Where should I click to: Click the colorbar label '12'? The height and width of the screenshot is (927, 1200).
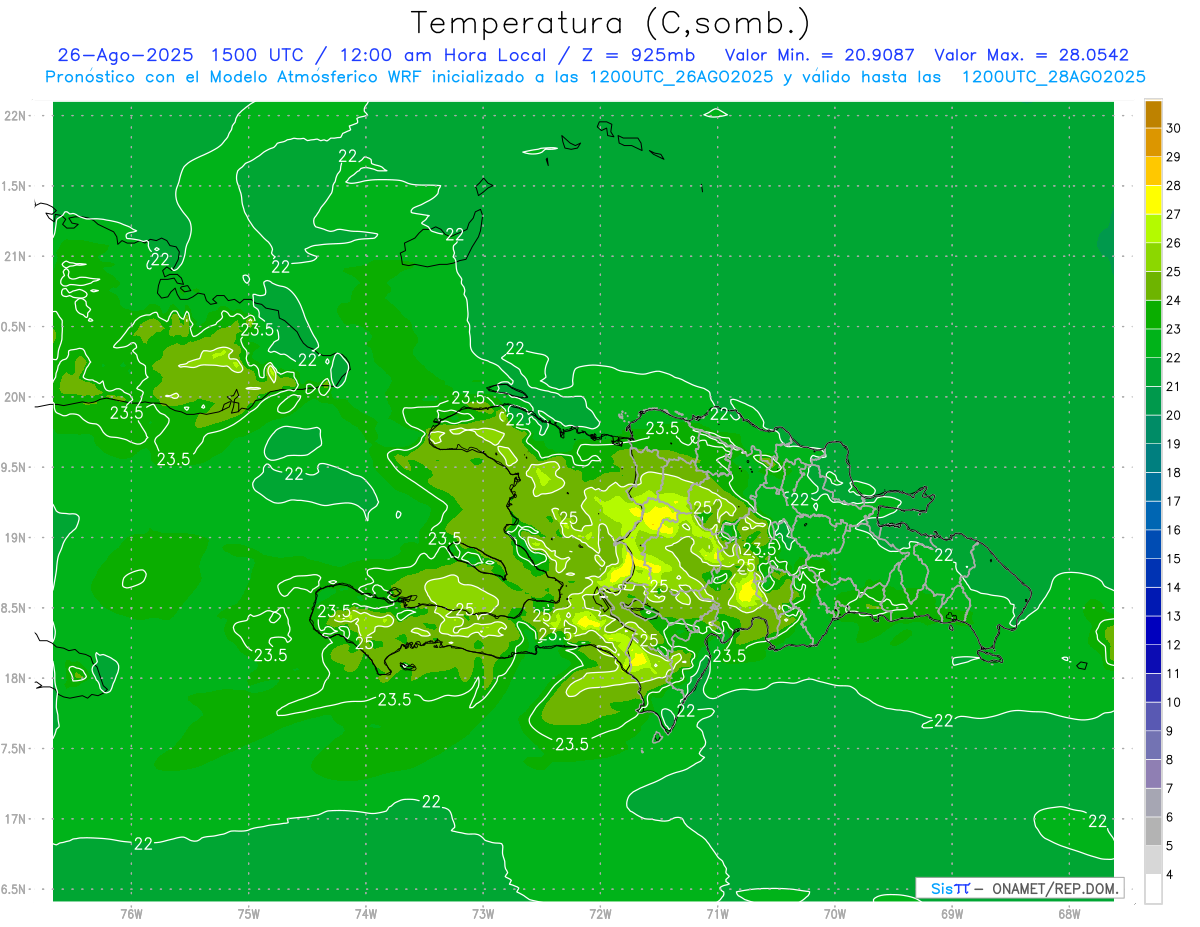tap(1174, 645)
